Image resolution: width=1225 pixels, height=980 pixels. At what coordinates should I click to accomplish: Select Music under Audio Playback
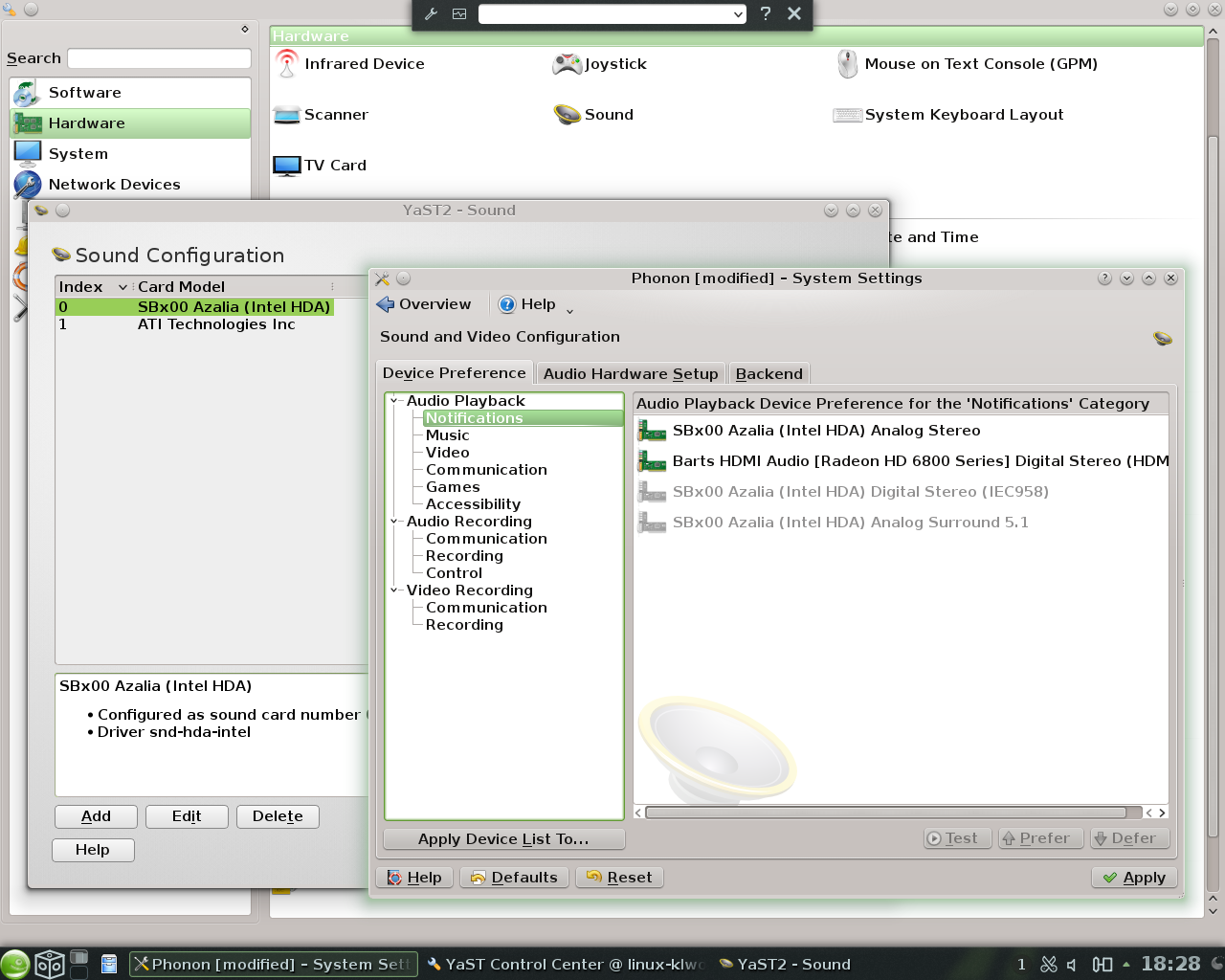447,435
